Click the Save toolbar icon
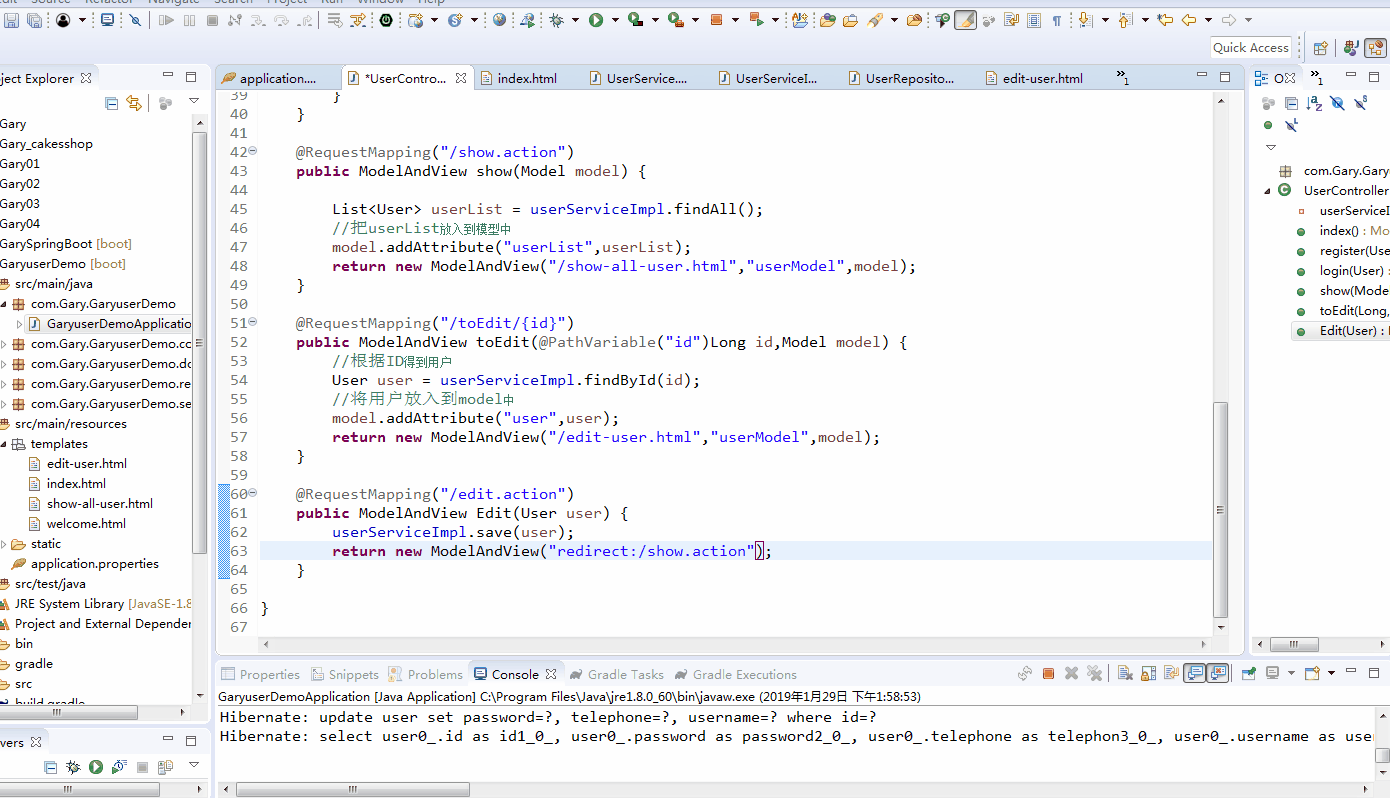 pos(10,20)
